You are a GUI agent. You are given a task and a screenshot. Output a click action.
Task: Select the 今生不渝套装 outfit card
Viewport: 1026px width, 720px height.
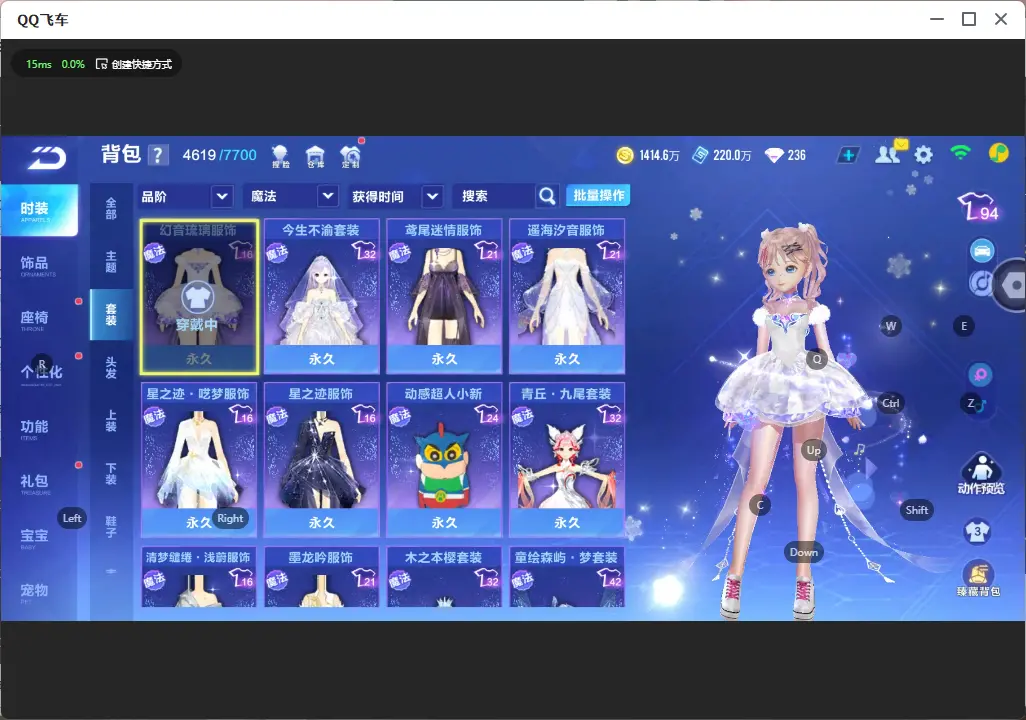321,296
